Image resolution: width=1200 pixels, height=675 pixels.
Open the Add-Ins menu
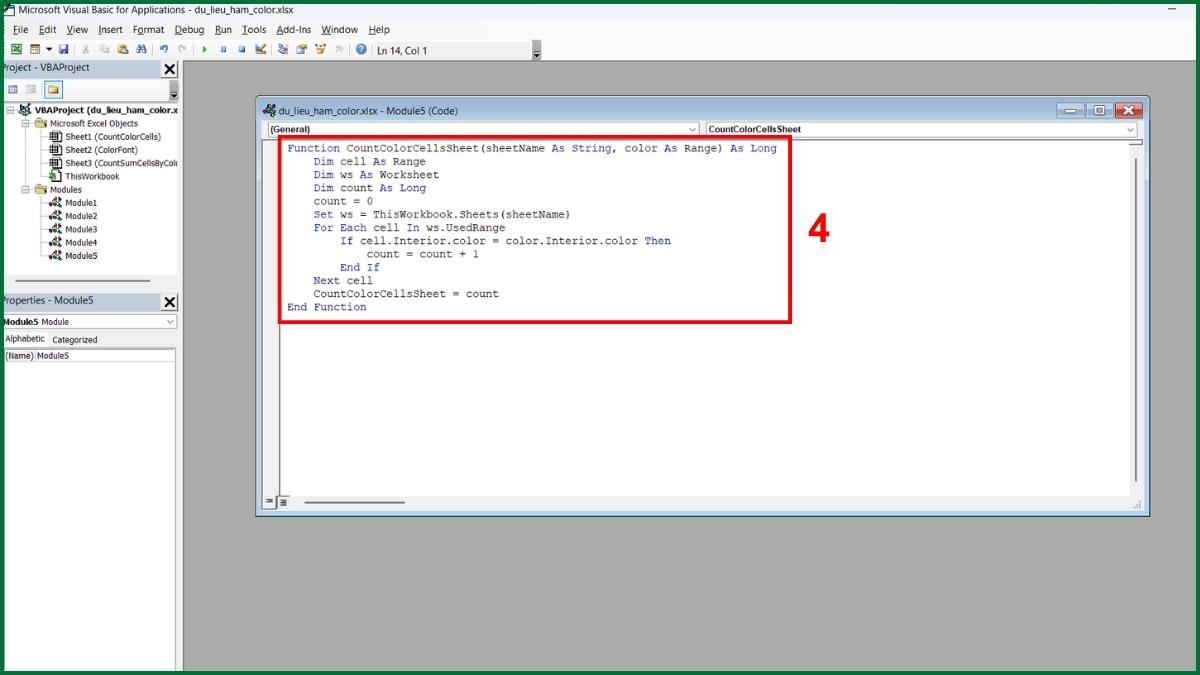[294, 30]
